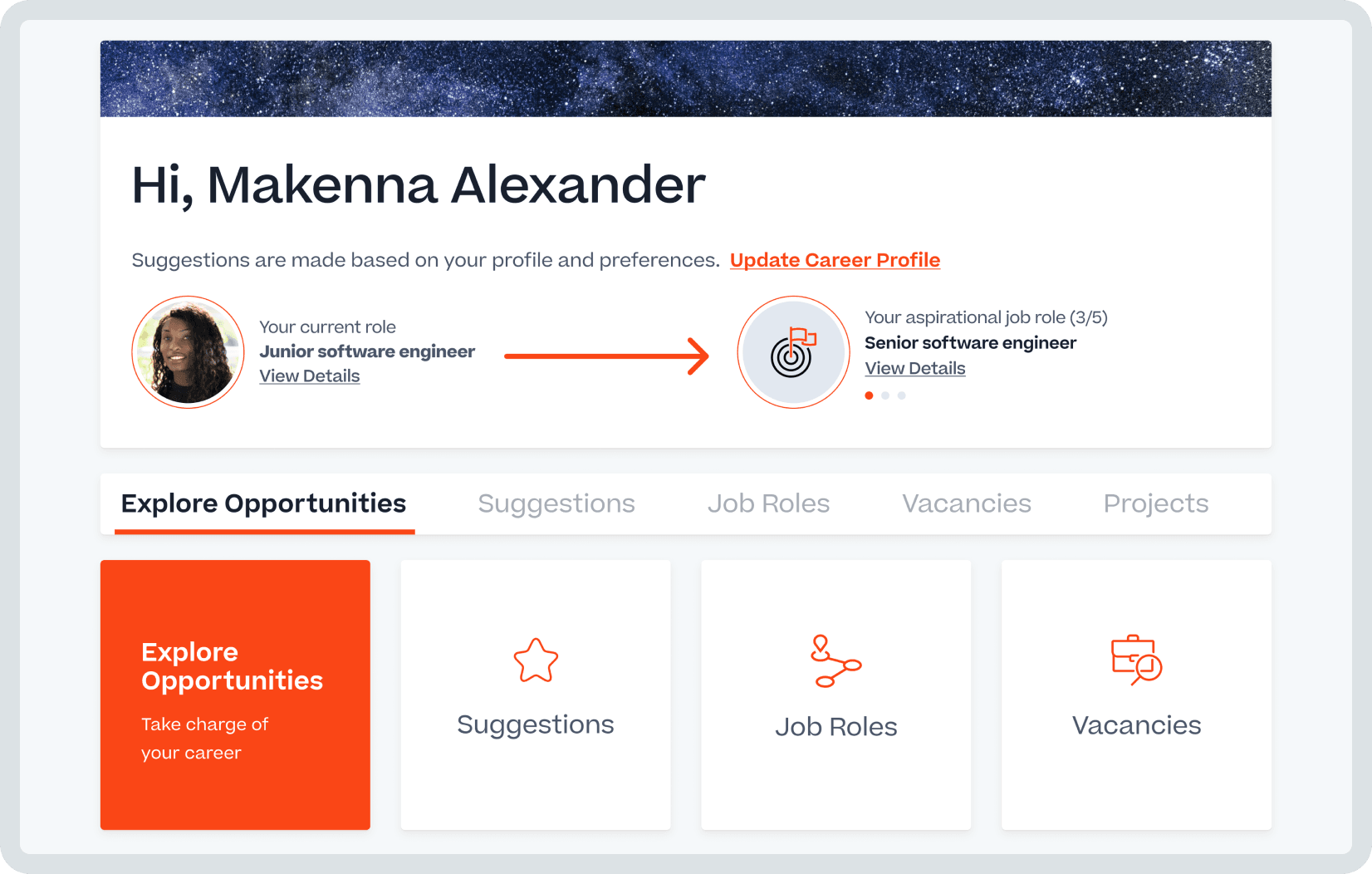The image size is (1372, 874).
Task: Click the target flag icon for aspirational role
Action: pos(793,351)
